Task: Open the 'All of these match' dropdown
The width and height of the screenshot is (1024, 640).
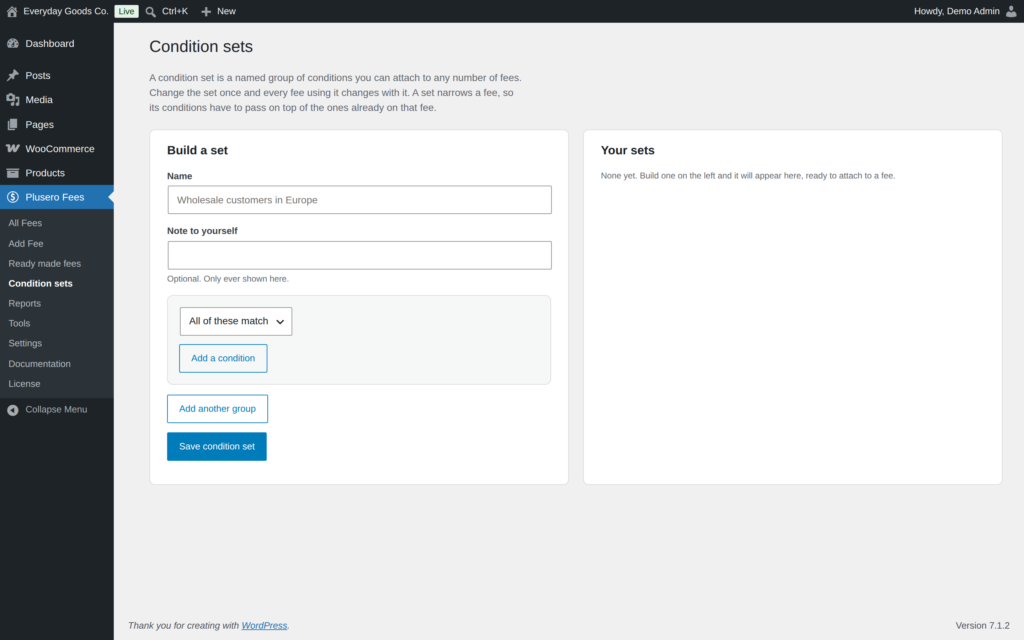Action: (x=236, y=321)
